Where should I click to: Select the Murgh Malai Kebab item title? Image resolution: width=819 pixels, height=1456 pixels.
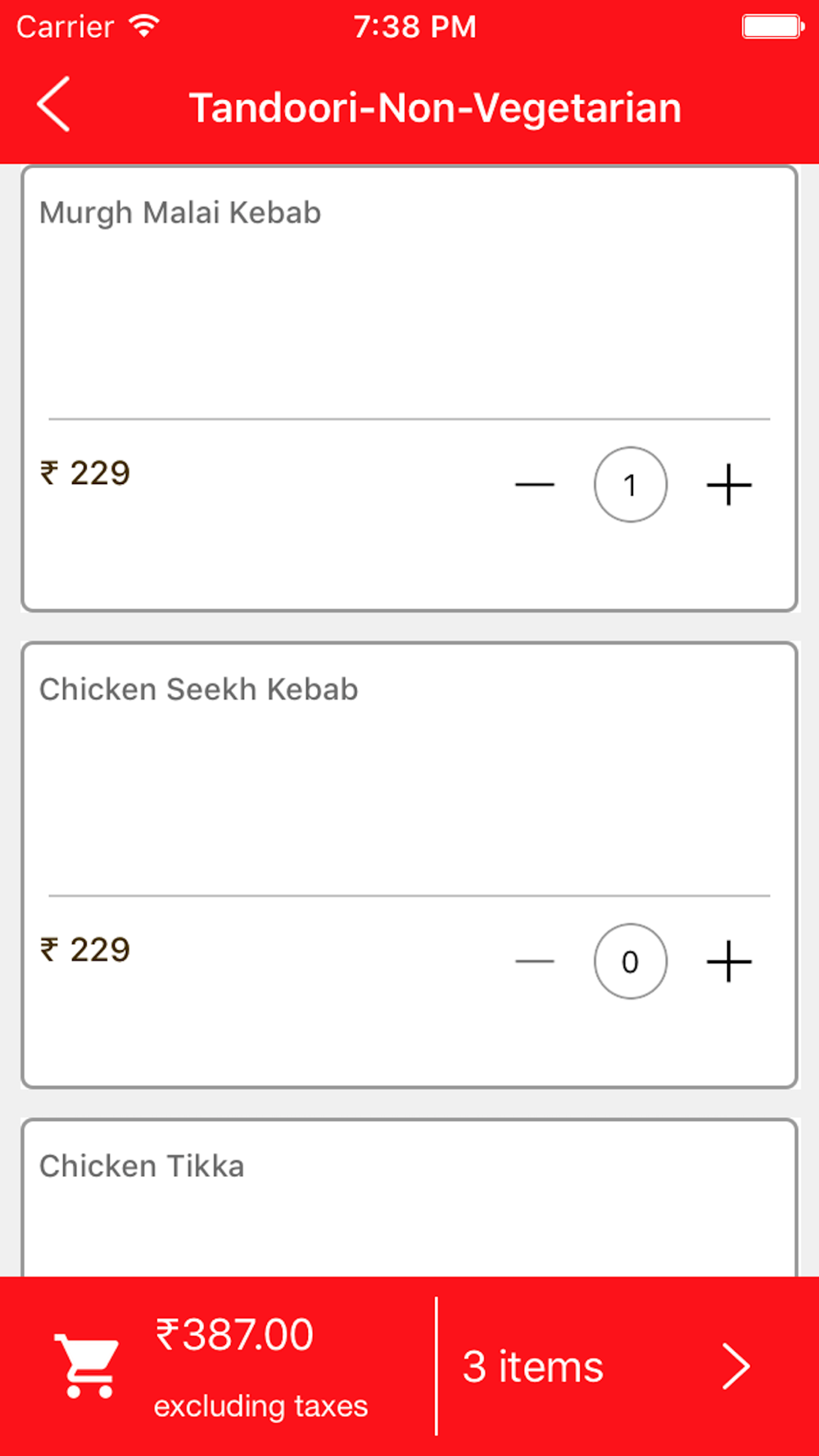coord(180,213)
